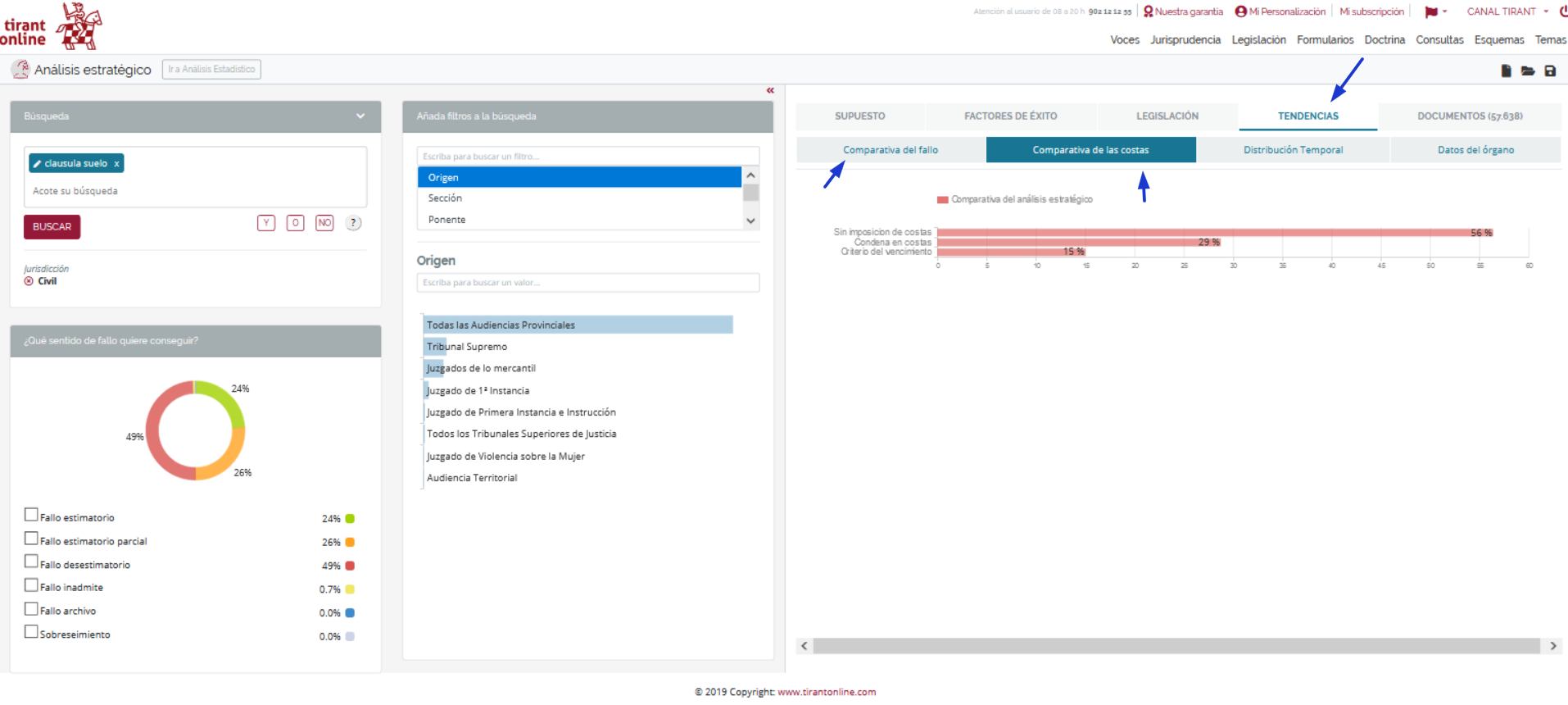Switch to the FACTORES DE ÉXITO tab
Screen dimensions: 1568x705
click(x=1010, y=116)
